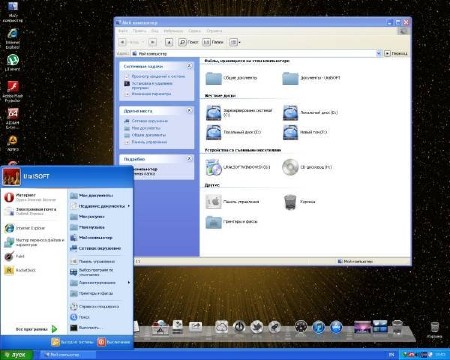This screenshot has width=450, height=360.
Task: Open Control Panel from Start menu right column
Action: [93, 262]
